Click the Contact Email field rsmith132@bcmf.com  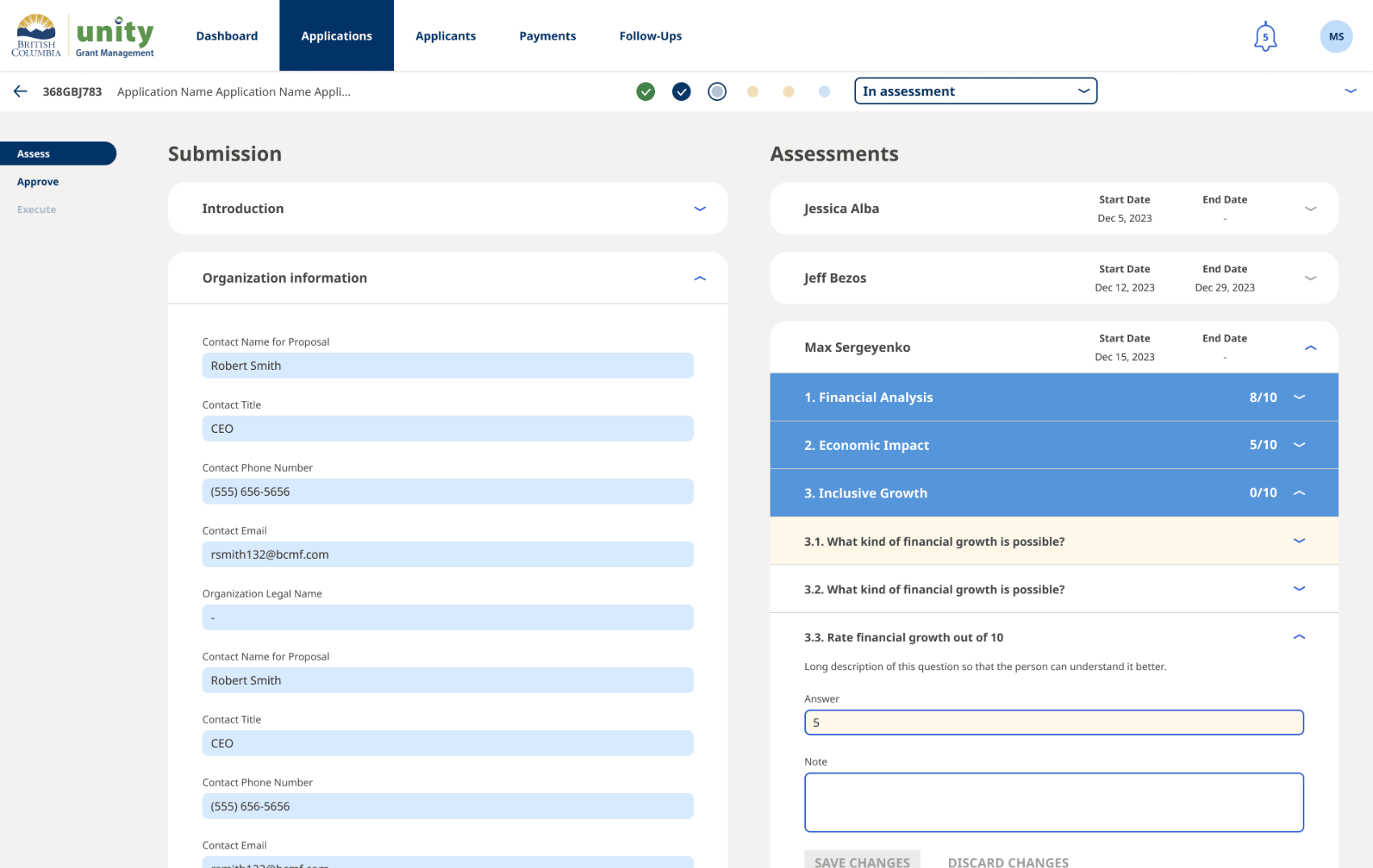447,555
